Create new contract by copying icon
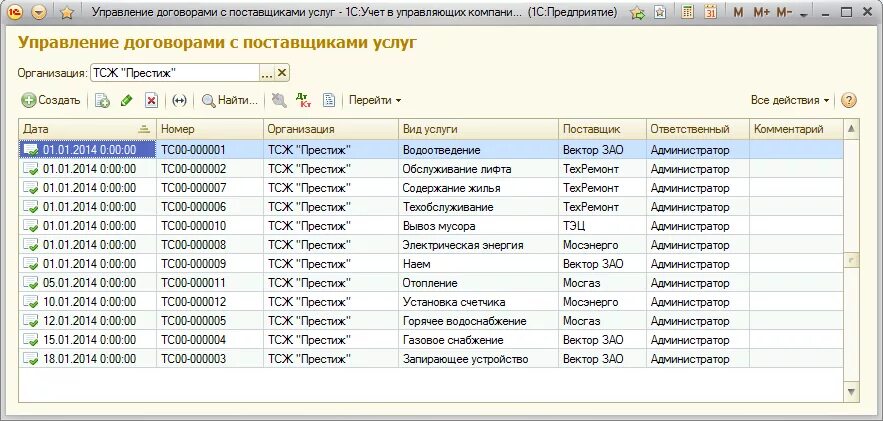This screenshot has height=421, width=883. coord(102,101)
